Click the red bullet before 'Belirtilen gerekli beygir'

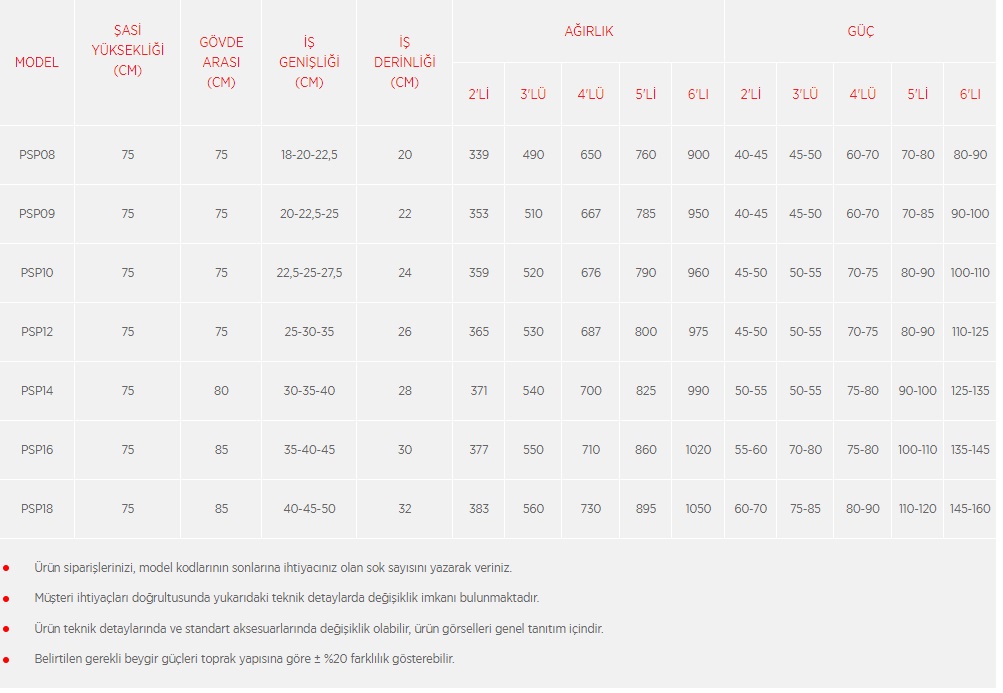coord(6,660)
